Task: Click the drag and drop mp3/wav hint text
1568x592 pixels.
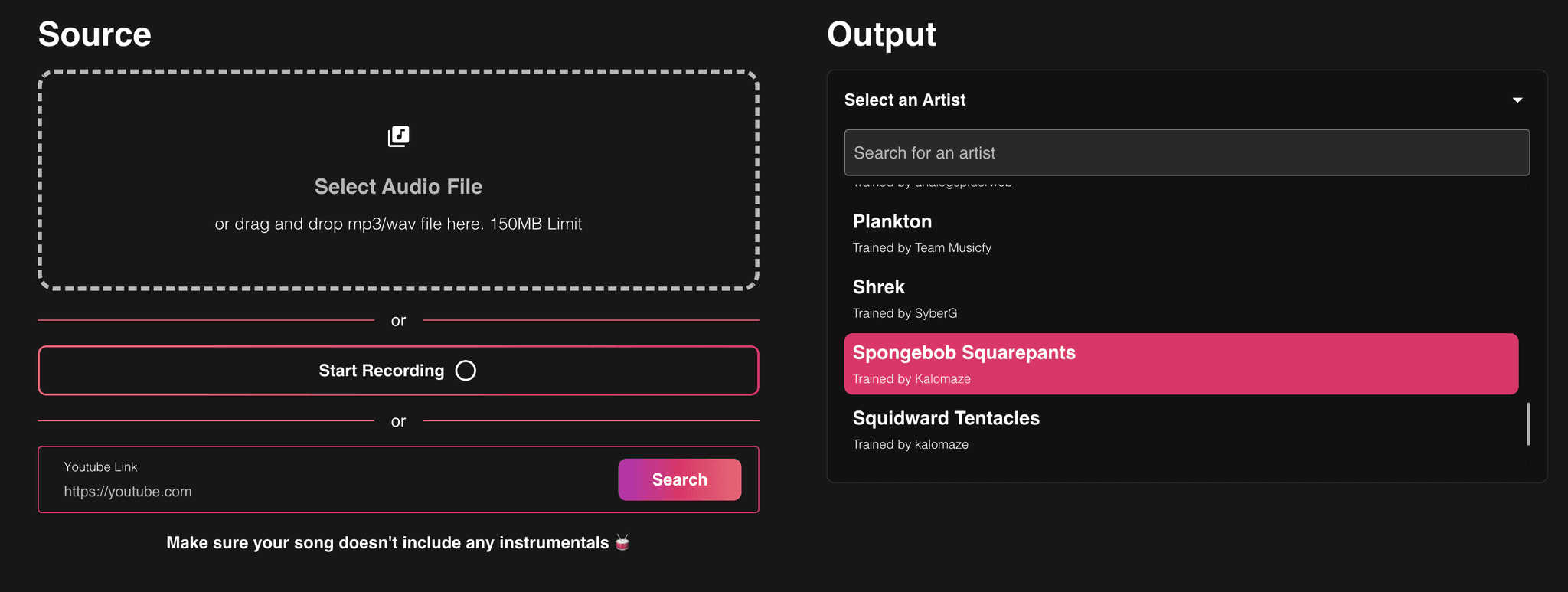Action: [397, 224]
